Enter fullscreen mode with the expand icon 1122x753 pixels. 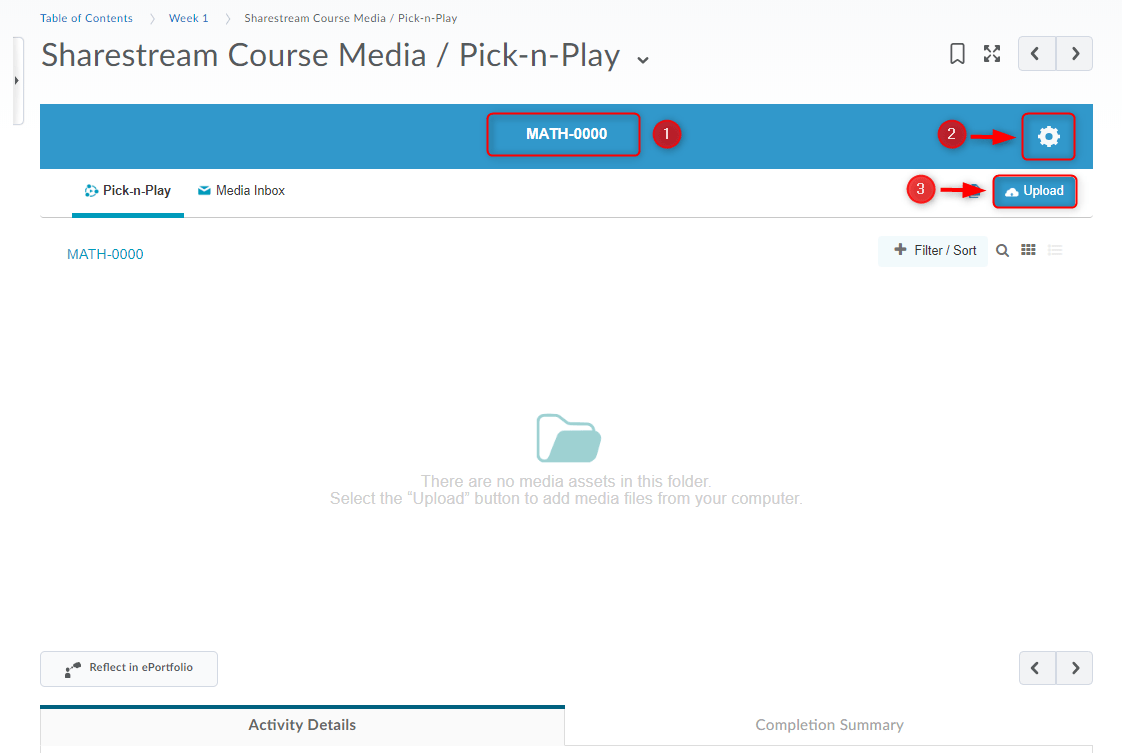point(992,54)
